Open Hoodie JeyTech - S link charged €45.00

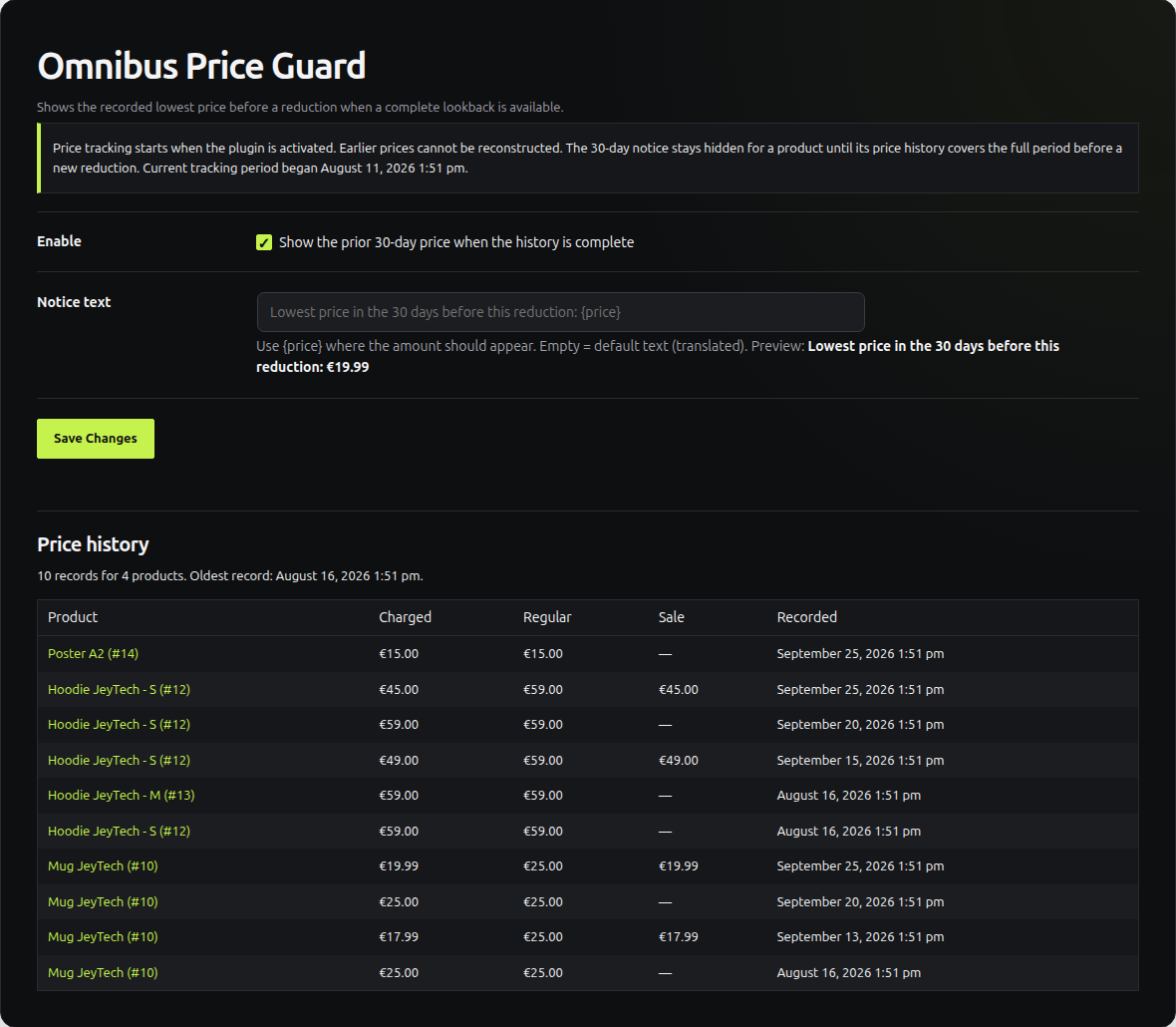119,689
